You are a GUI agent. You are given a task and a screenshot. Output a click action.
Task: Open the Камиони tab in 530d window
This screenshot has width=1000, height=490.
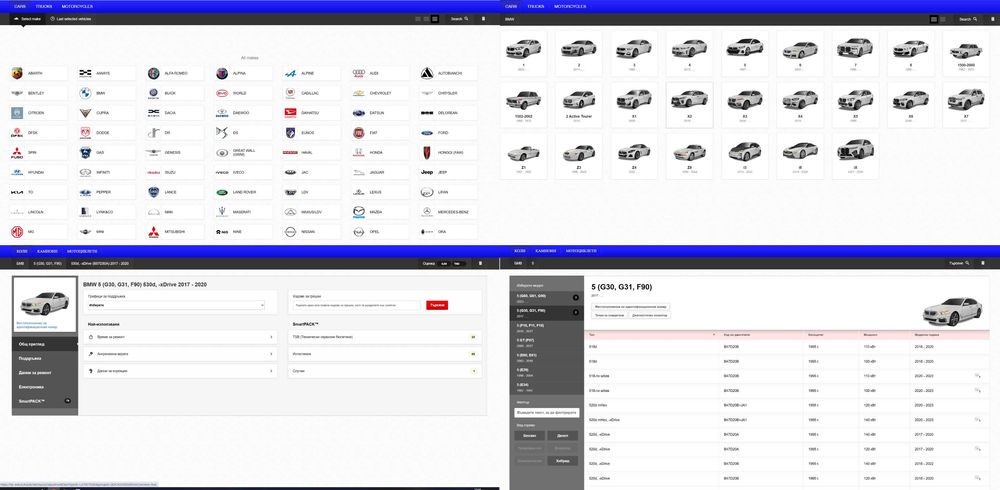click(x=47, y=251)
